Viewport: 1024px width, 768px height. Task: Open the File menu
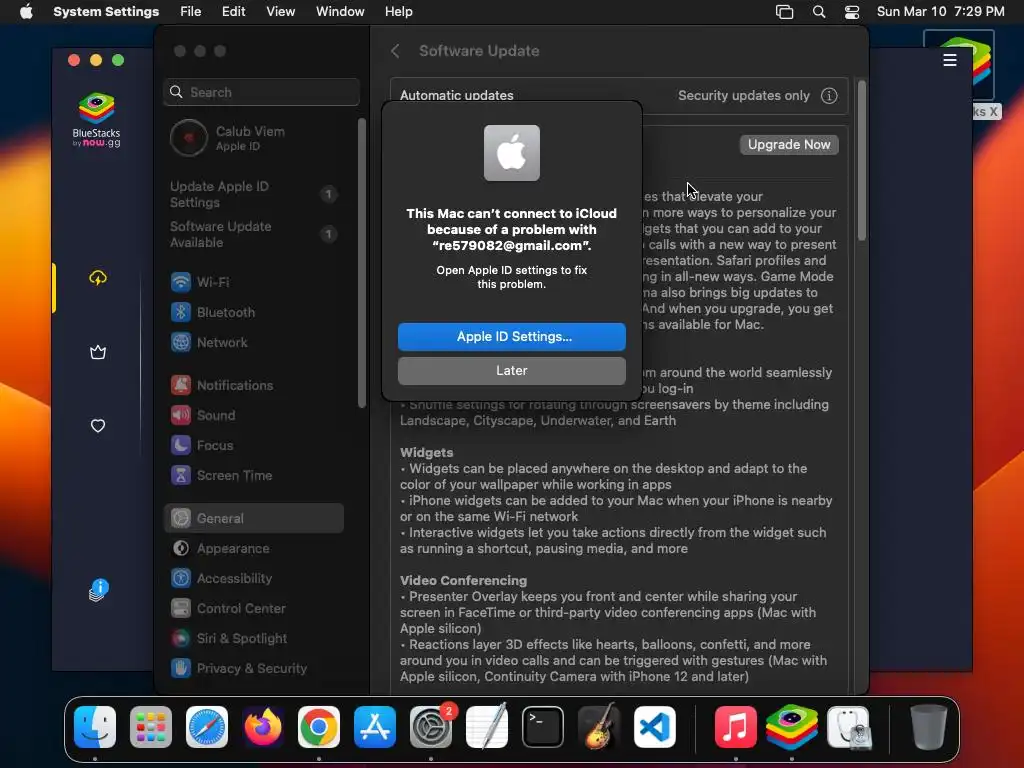191,12
